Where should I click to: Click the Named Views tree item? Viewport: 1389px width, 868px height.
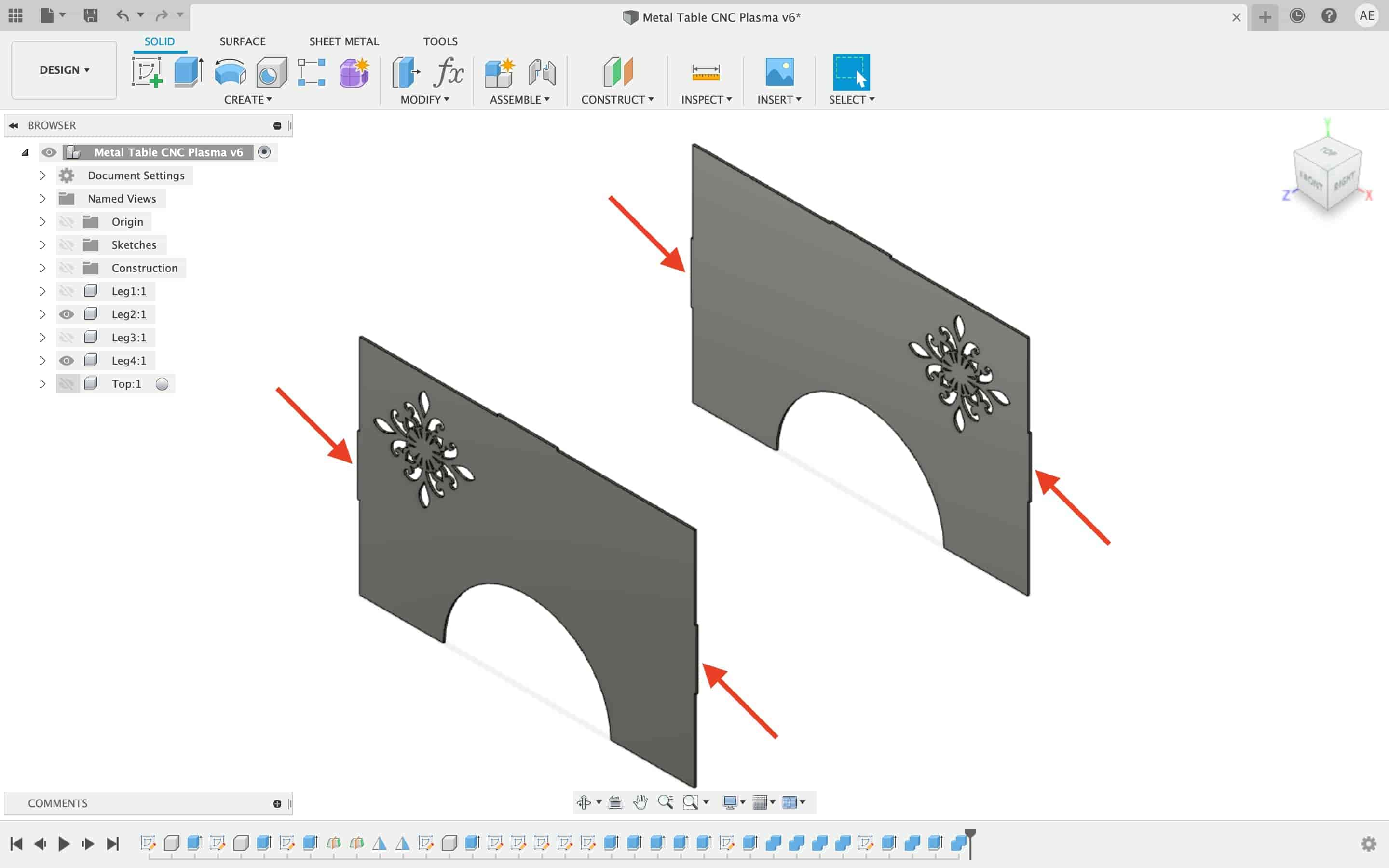point(122,198)
